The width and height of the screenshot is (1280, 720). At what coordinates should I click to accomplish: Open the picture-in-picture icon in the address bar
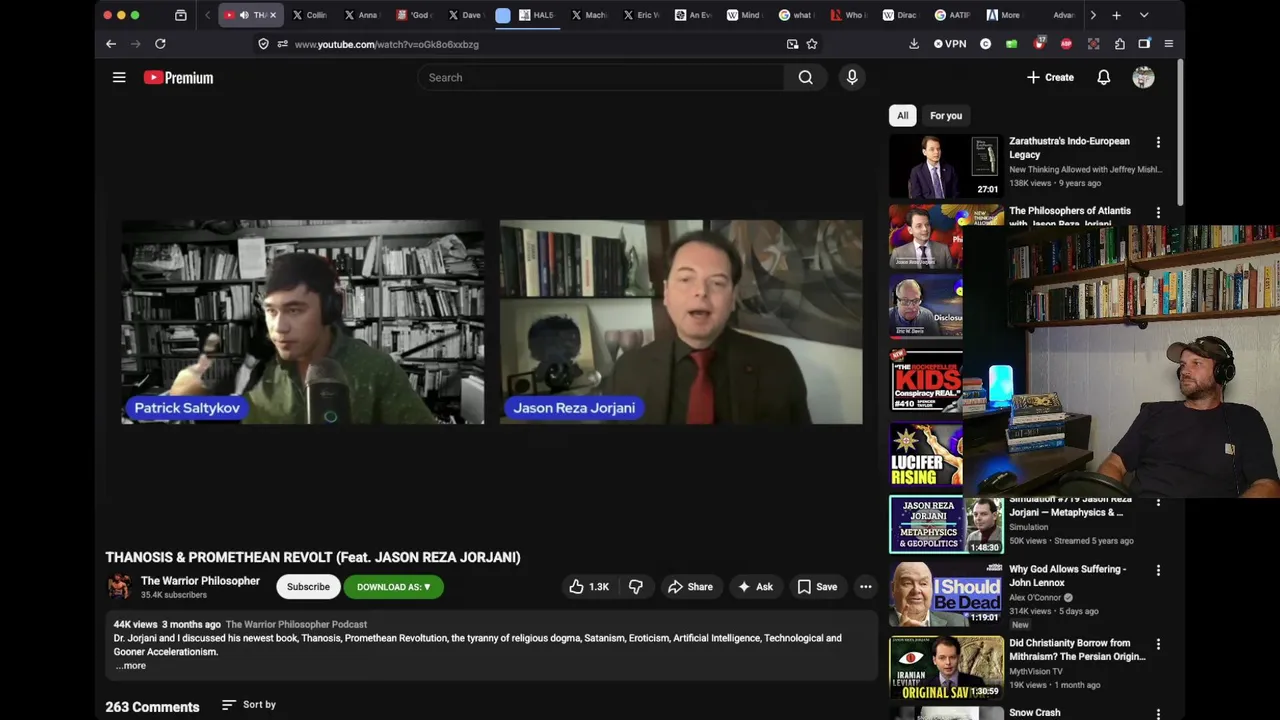792,44
